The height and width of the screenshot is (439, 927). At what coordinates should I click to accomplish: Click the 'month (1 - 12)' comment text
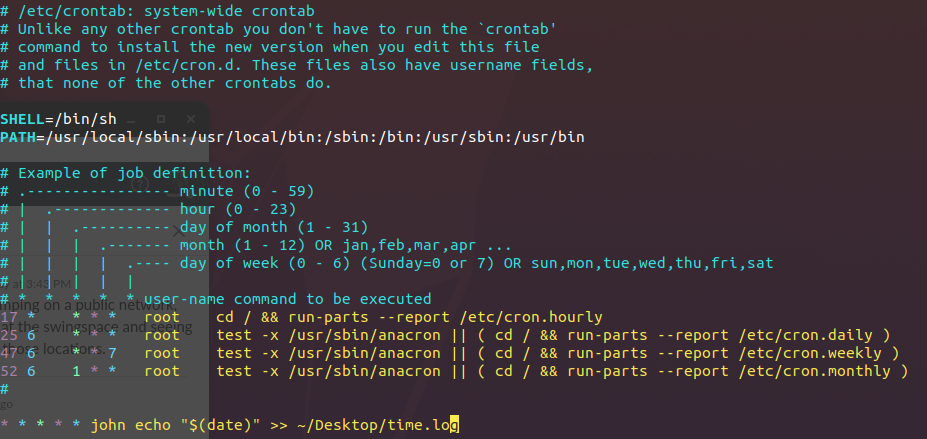[238, 245]
